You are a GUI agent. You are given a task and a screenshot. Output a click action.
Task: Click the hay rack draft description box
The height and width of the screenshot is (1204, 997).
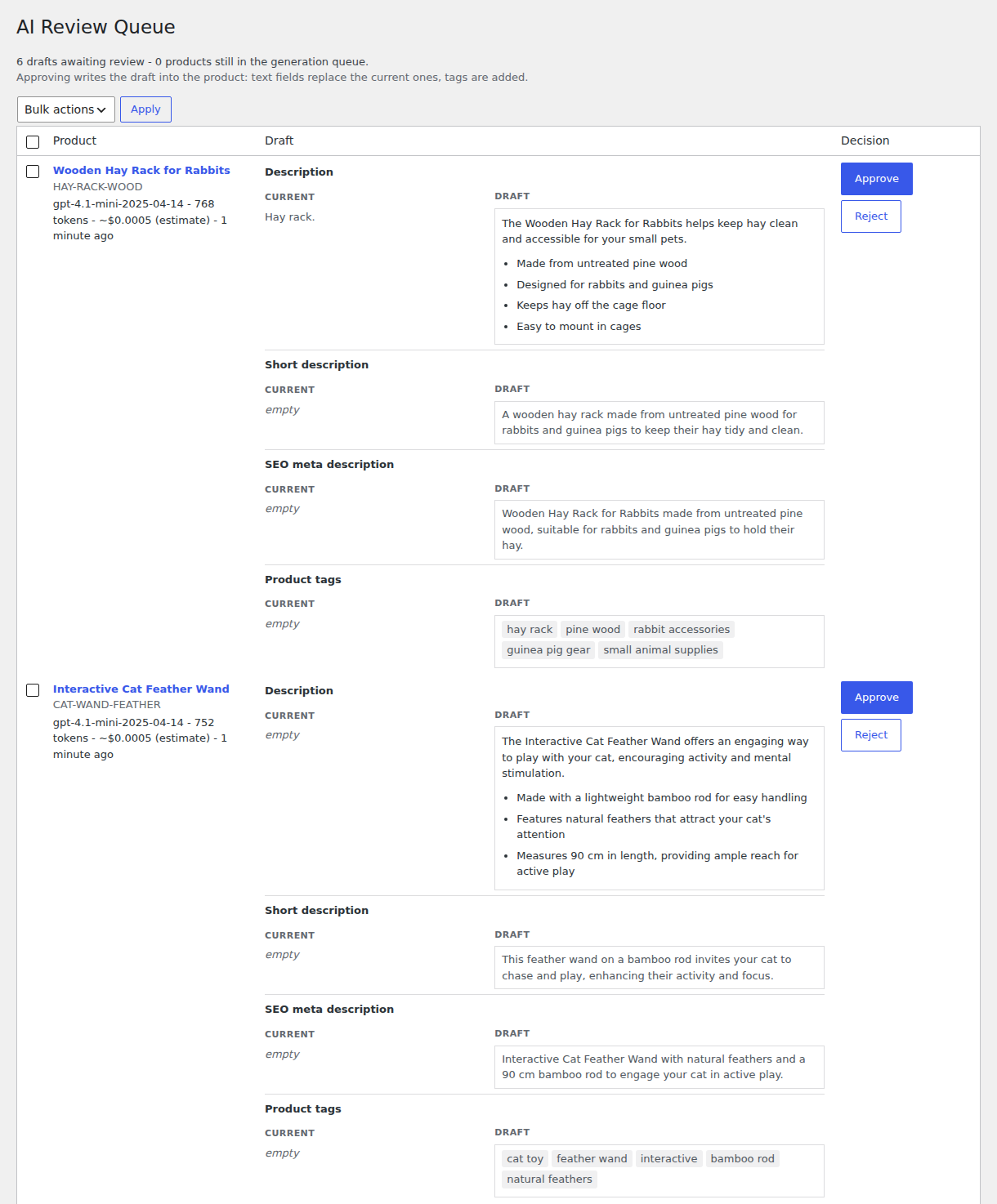click(x=659, y=276)
